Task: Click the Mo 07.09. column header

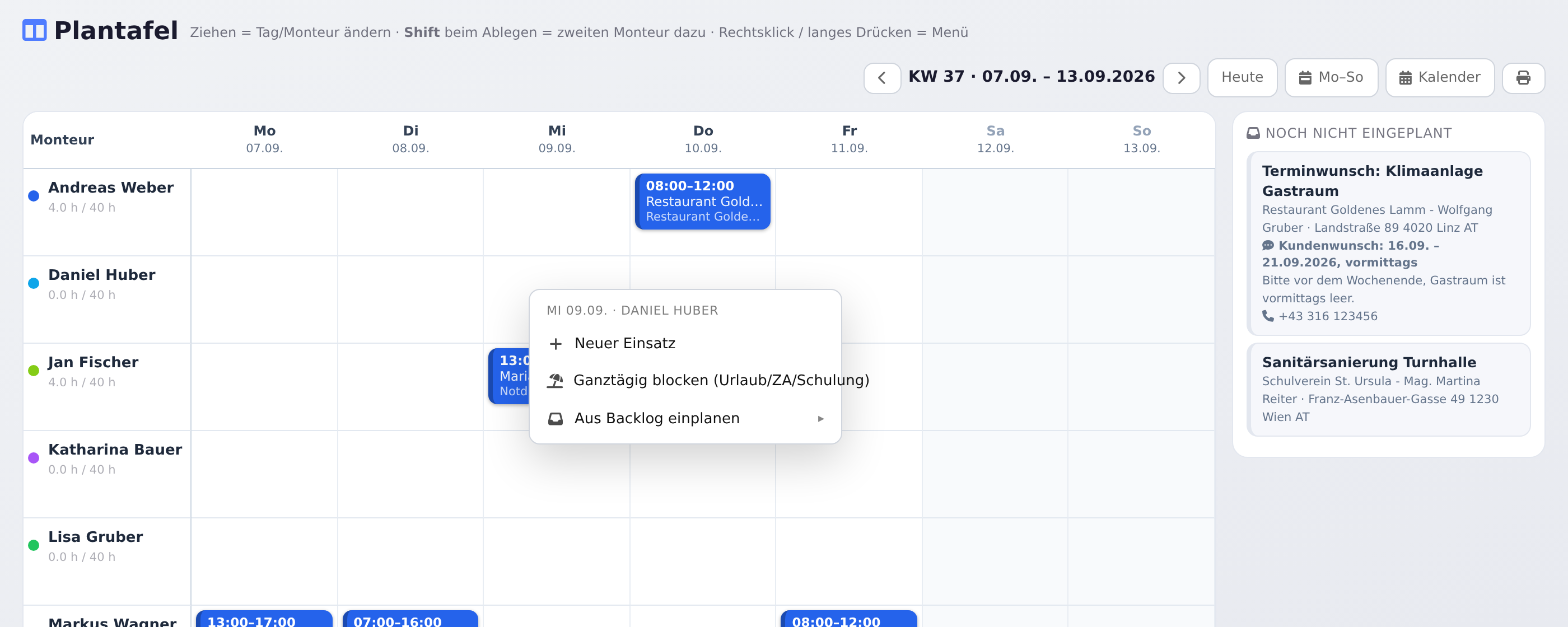Action: coord(264,139)
